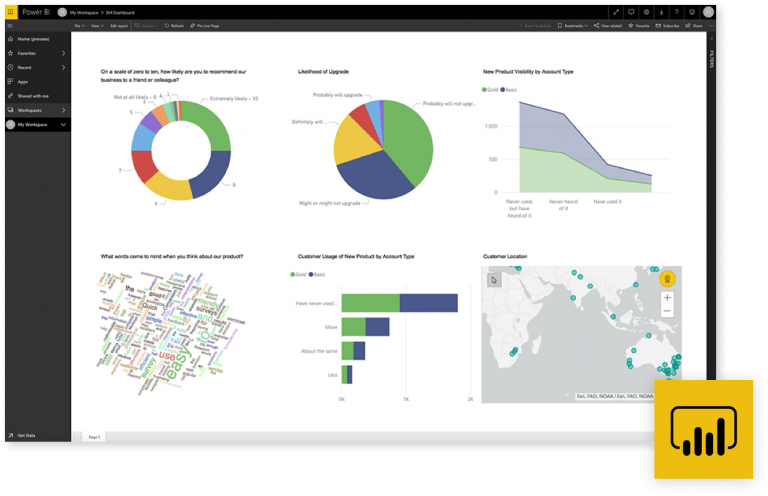Click Share in the toolbar
Screen dimensions: 768x496
pos(694,26)
